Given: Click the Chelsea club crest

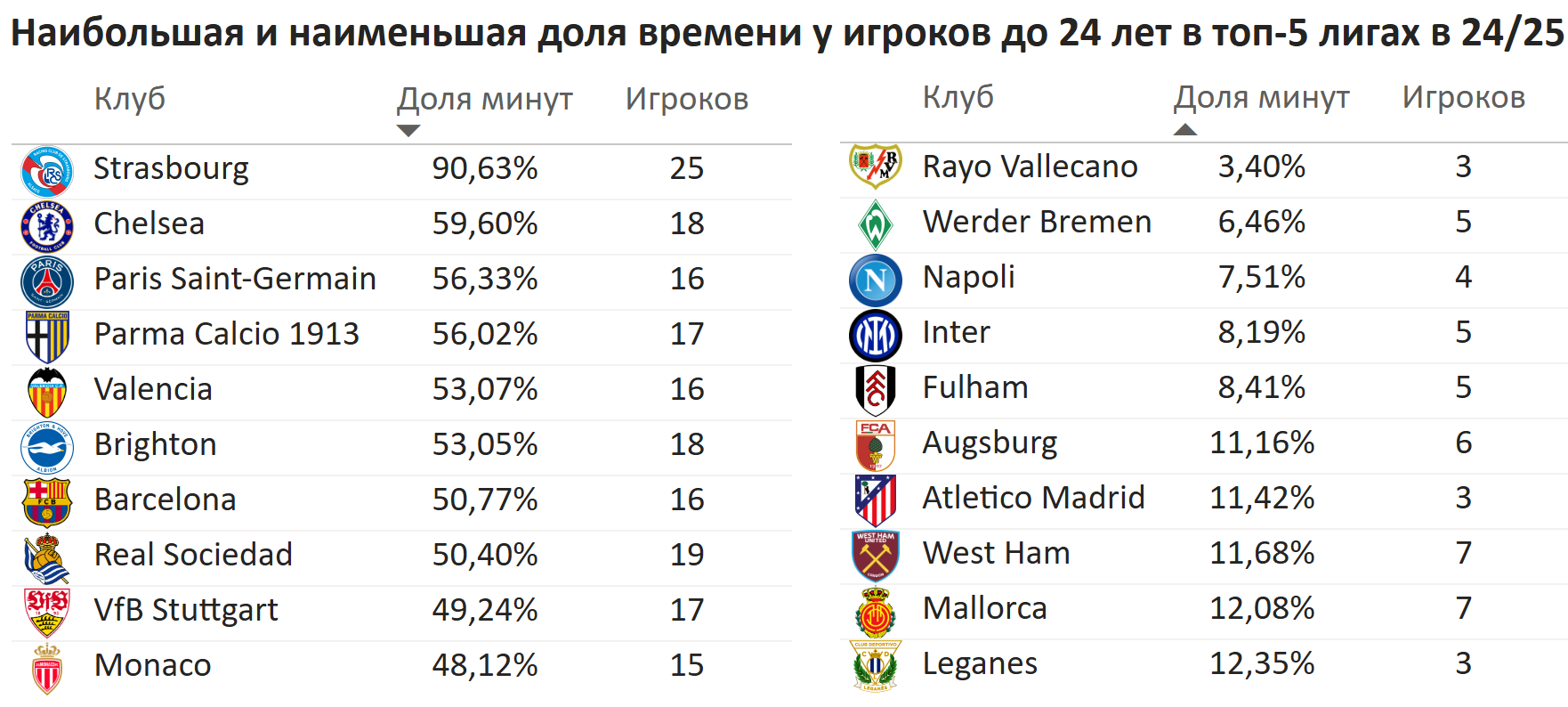Looking at the screenshot, I should pos(47,226).
